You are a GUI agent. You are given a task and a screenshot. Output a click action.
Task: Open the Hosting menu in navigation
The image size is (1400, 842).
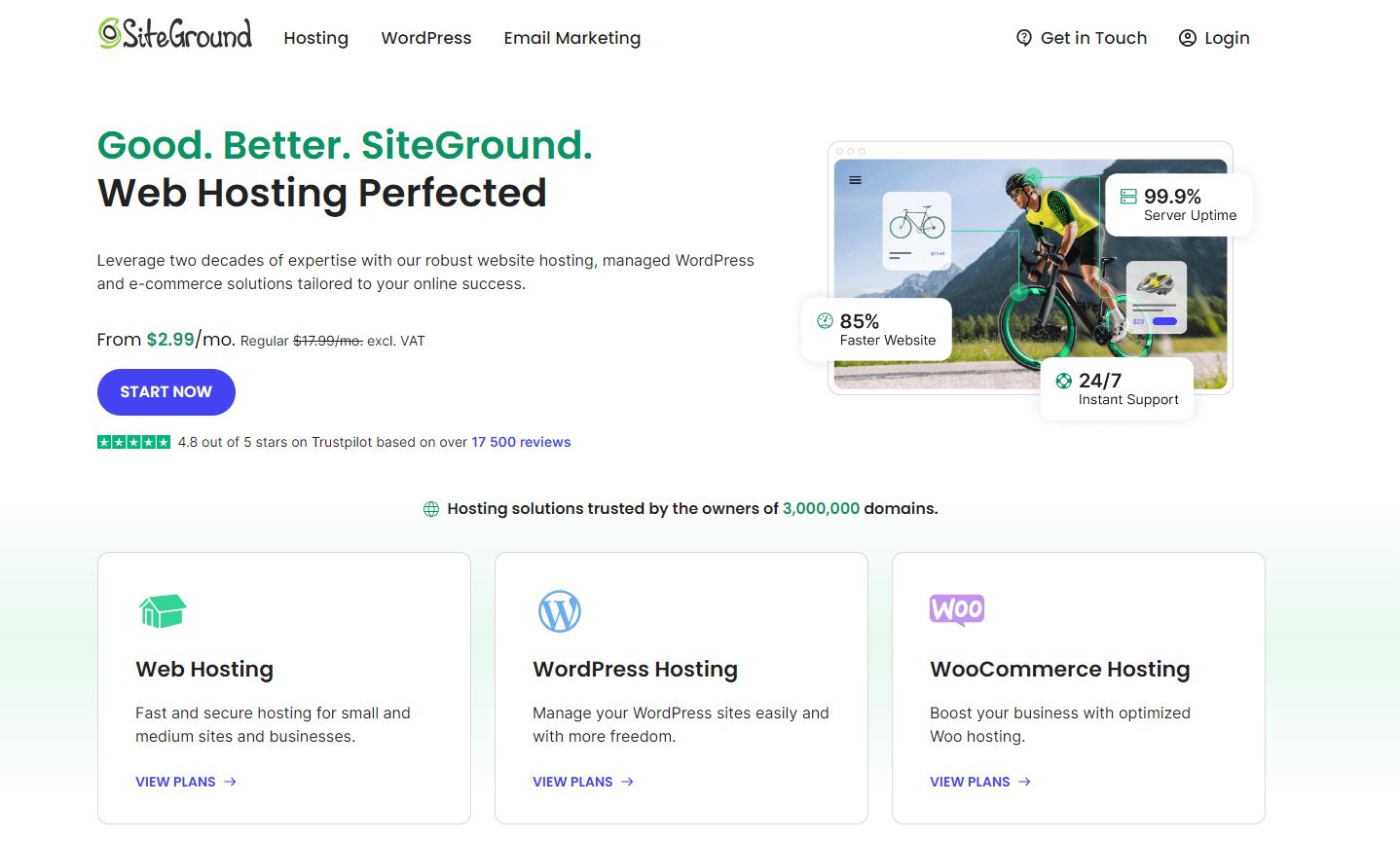pyautogui.click(x=315, y=38)
